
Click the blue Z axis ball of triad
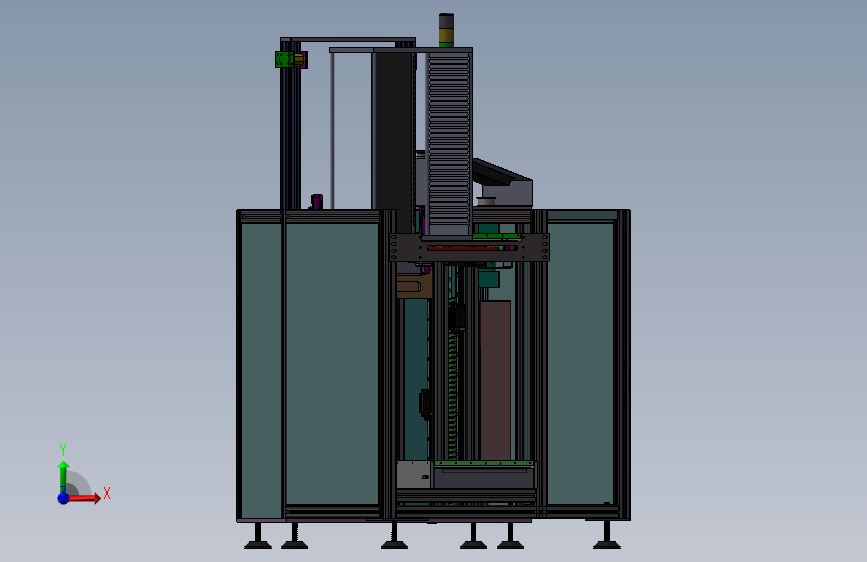pyautogui.click(x=63, y=498)
